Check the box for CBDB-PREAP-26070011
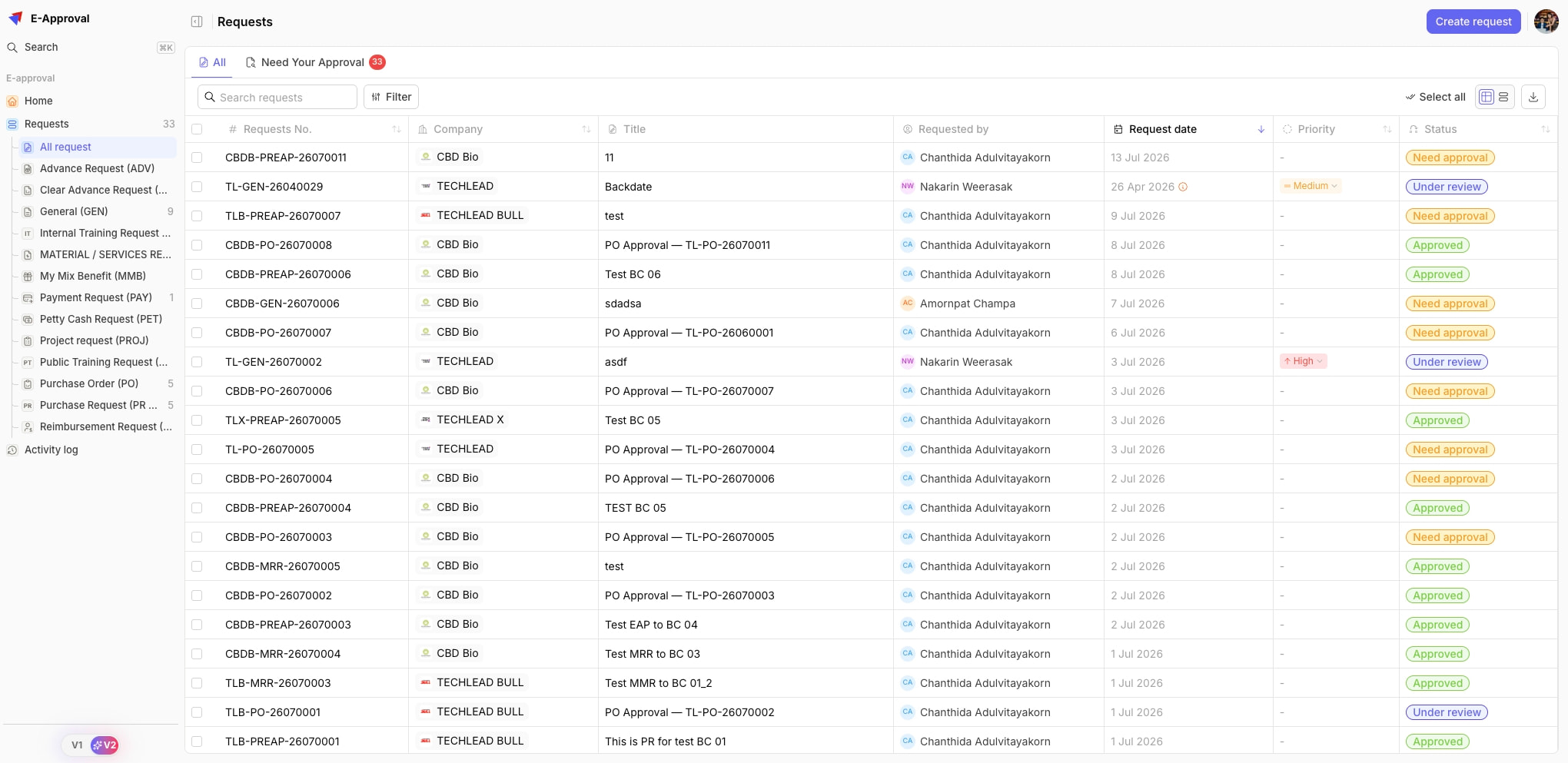 click(x=197, y=158)
